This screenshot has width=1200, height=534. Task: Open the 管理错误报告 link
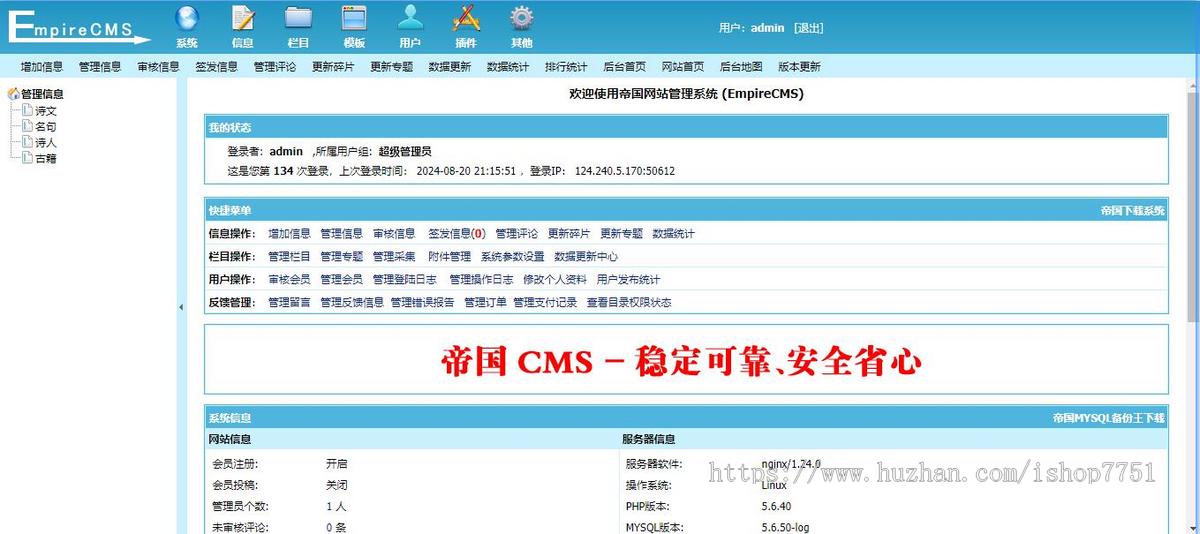422,303
